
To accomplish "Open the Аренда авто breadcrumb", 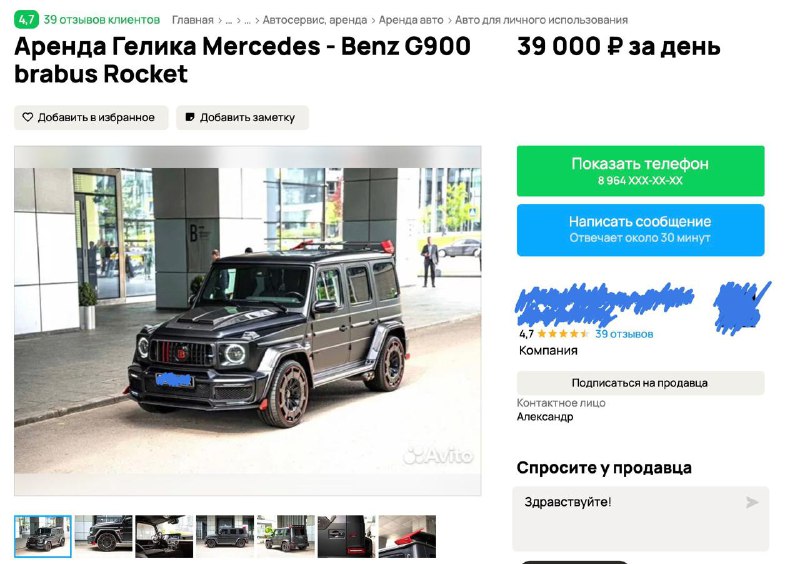I will [x=411, y=20].
